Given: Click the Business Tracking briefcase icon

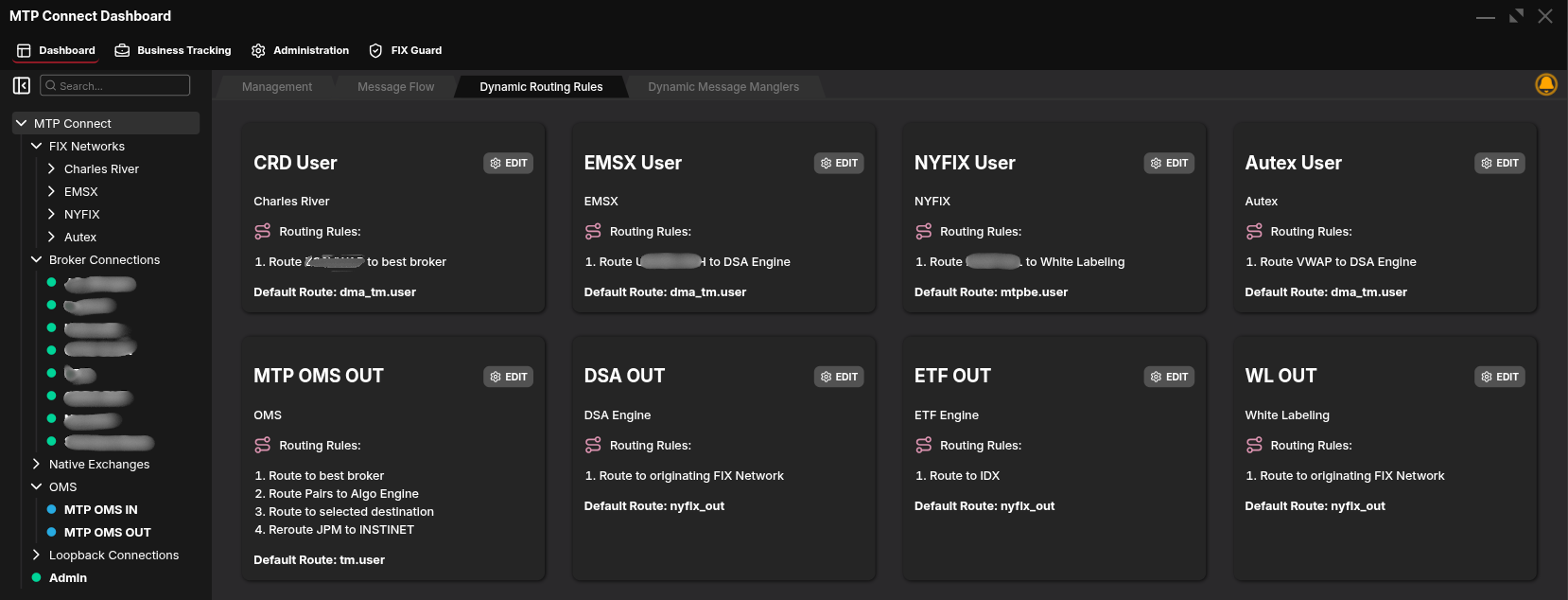Looking at the screenshot, I should point(122,50).
